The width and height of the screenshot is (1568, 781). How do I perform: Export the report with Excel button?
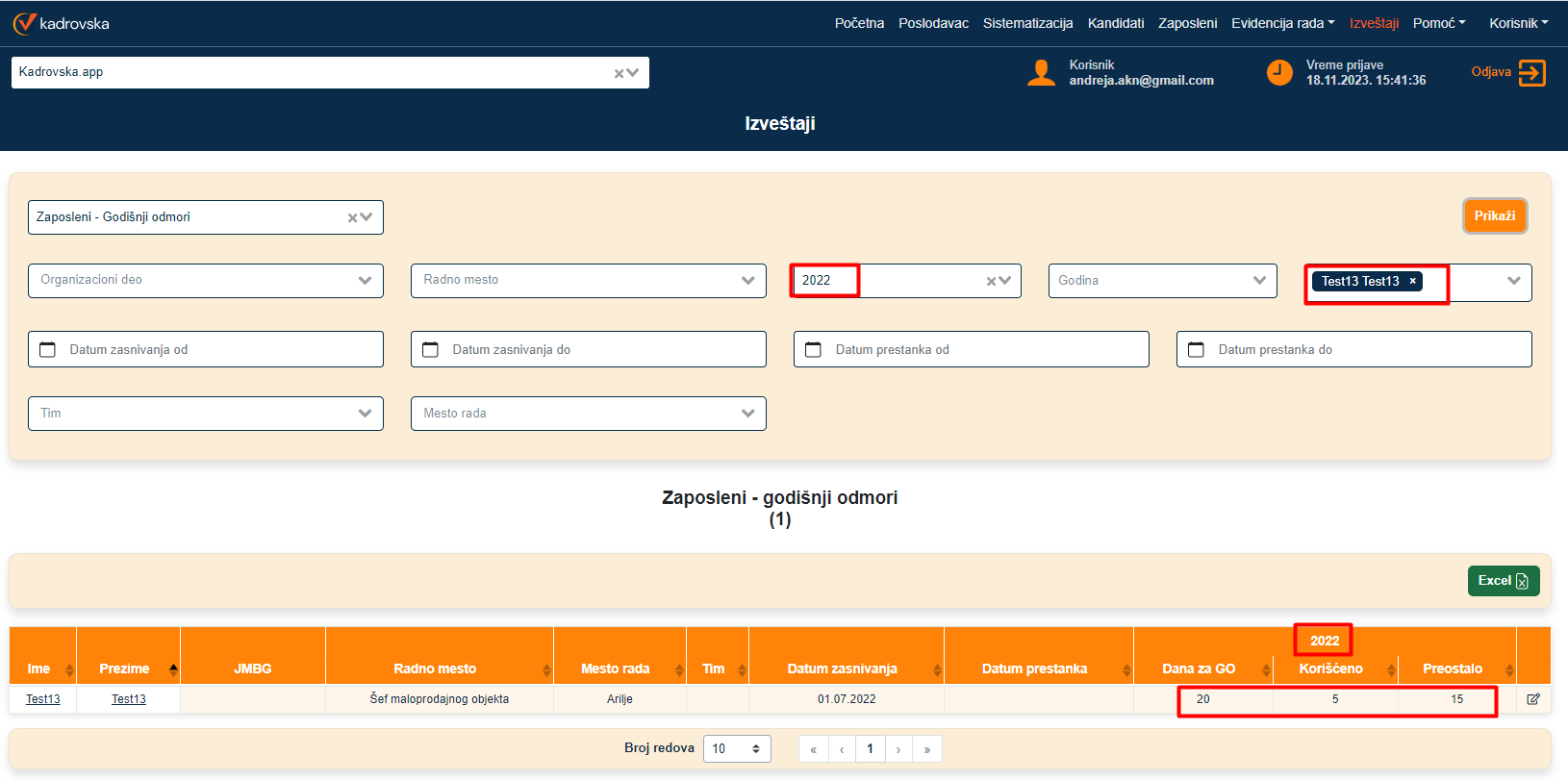(1503, 581)
